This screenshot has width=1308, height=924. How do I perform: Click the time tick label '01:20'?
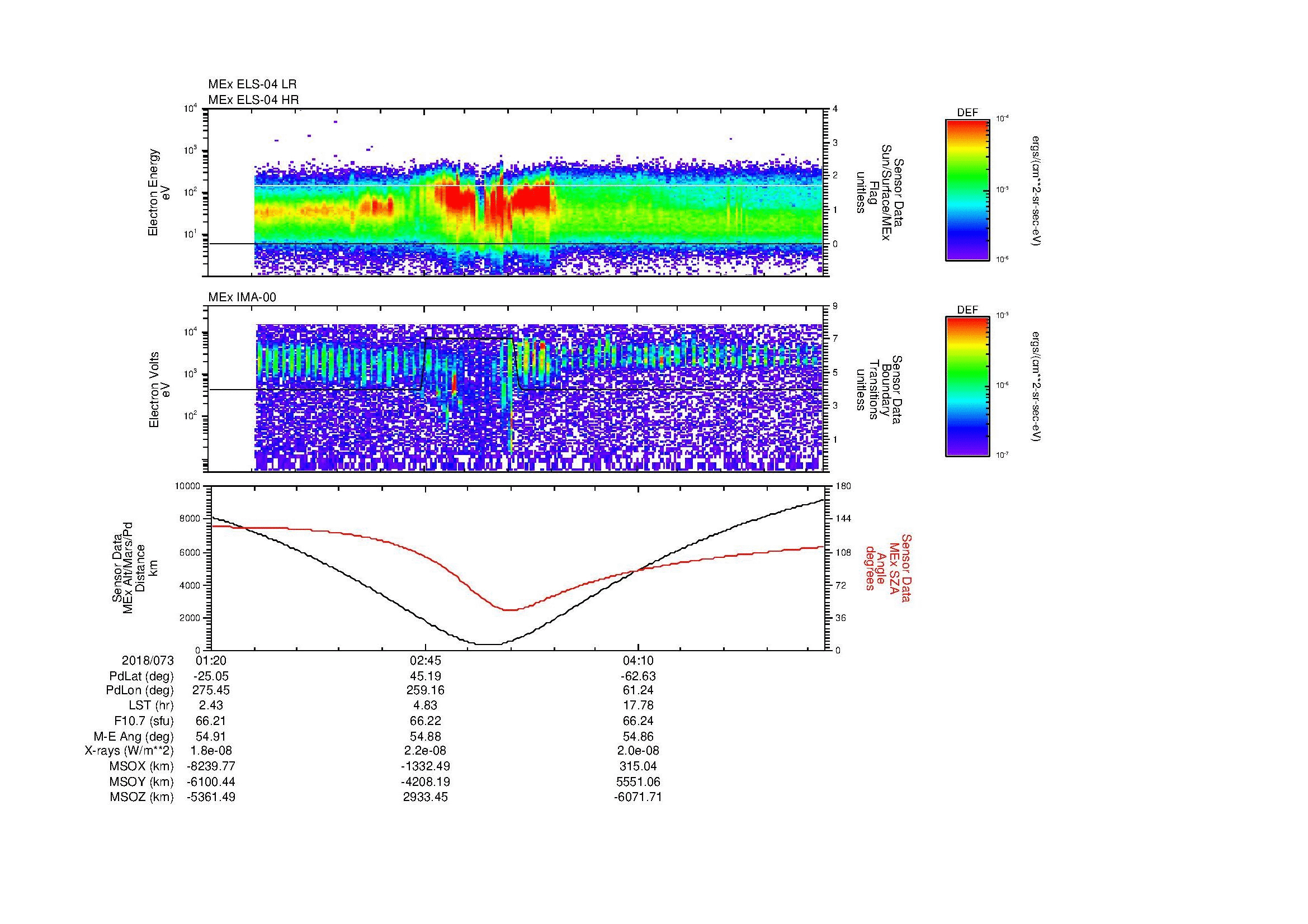[211, 660]
